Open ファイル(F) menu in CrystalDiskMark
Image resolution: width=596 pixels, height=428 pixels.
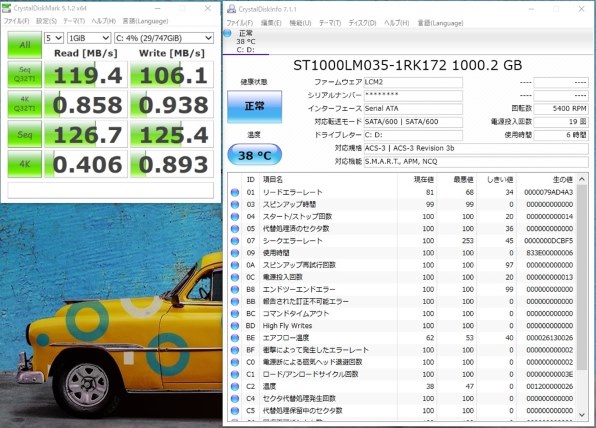coord(16,21)
